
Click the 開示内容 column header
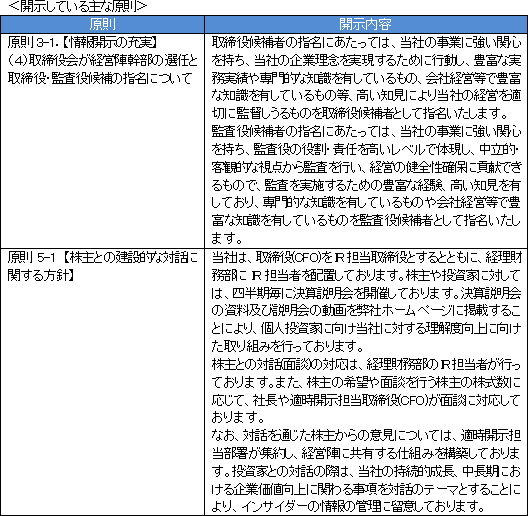365,24
